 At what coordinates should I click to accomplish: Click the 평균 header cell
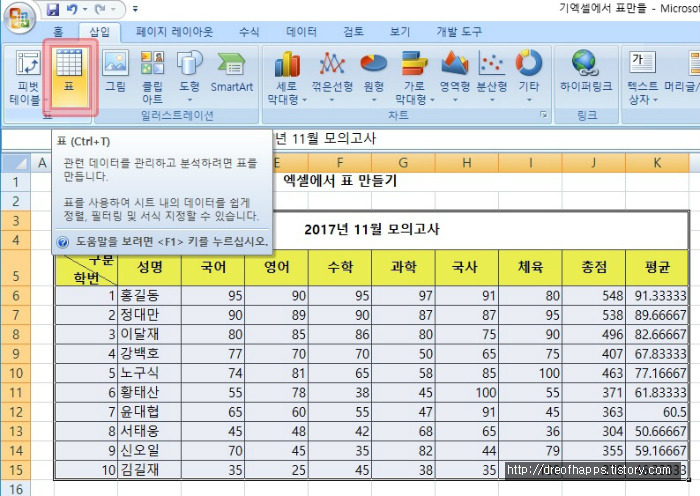[x=657, y=267]
